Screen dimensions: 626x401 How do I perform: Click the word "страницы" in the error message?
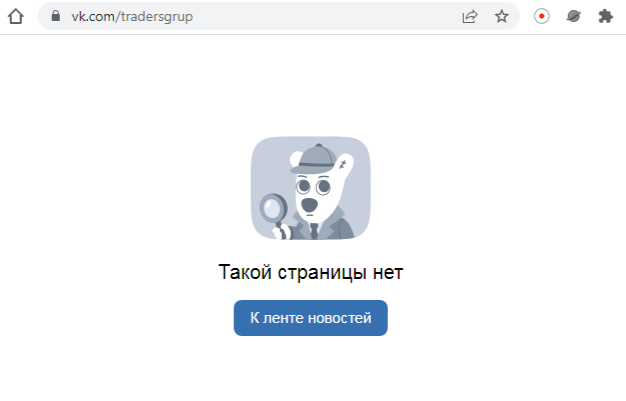322,273
